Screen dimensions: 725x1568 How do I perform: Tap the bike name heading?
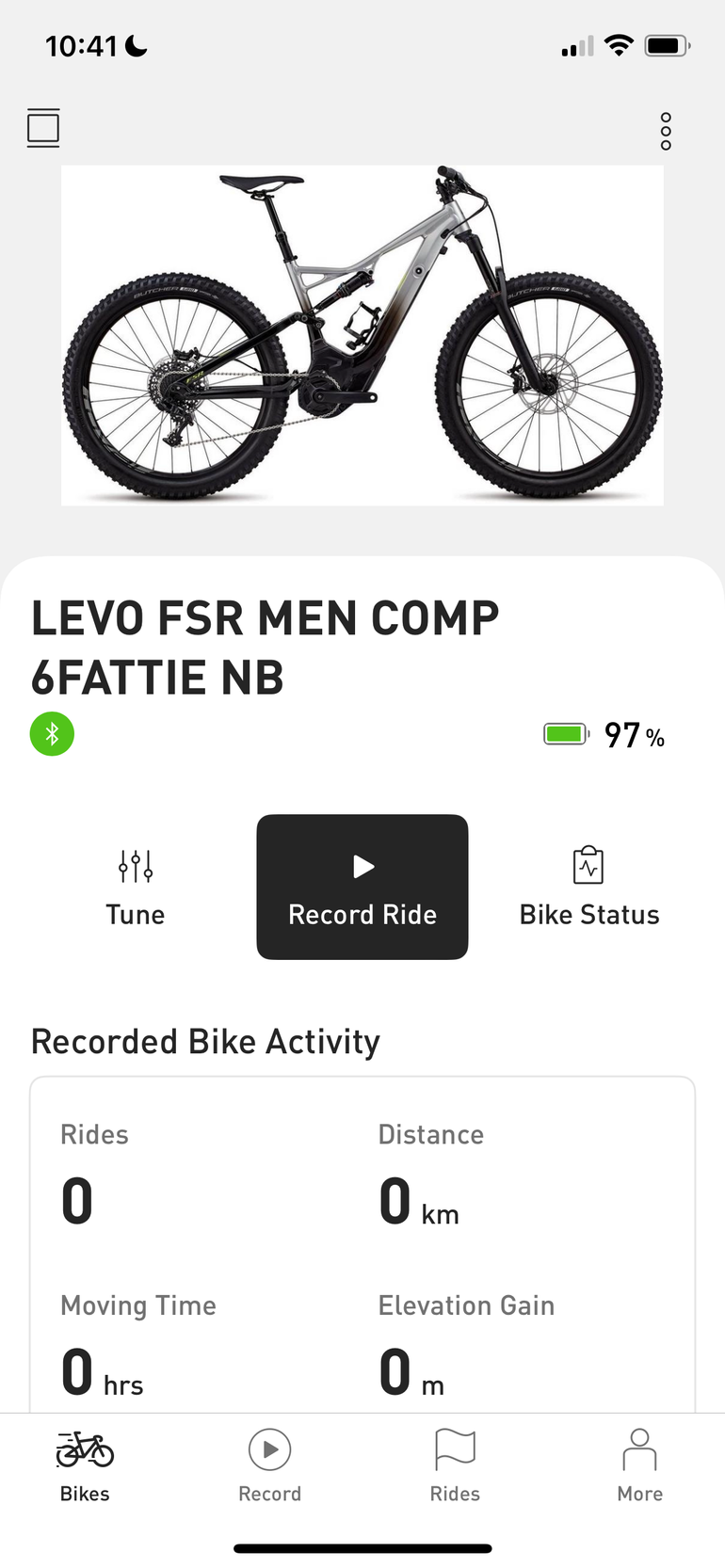click(266, 648)
